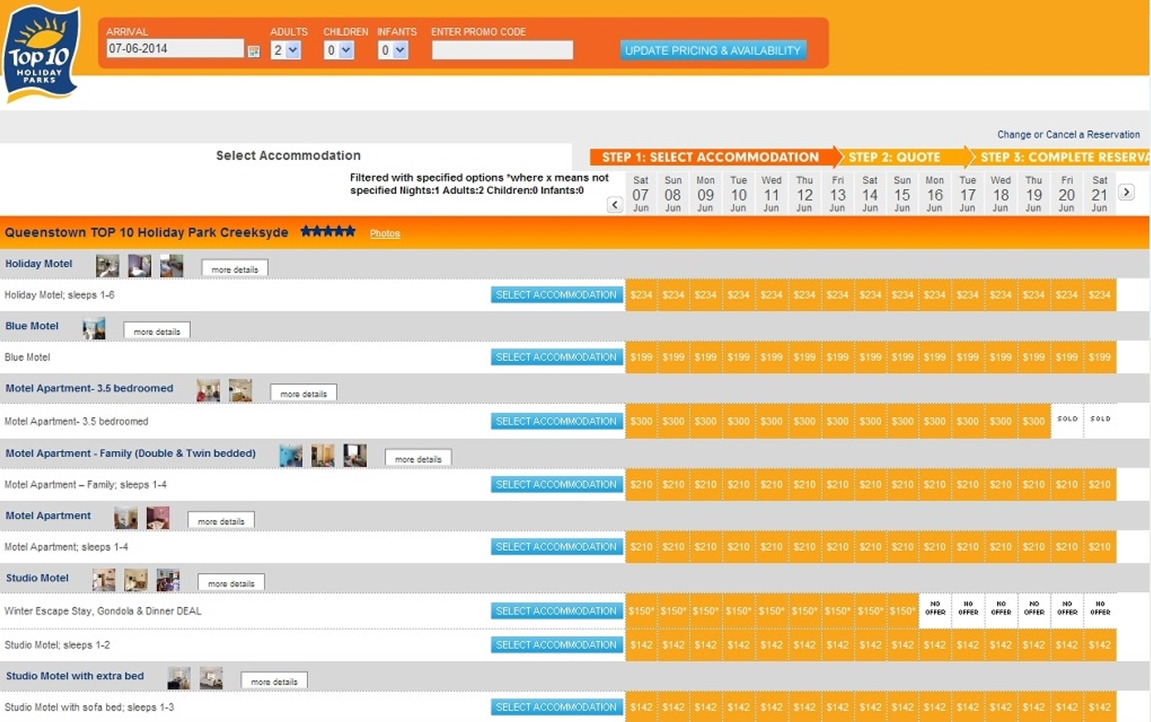Open the Children count dropdown

339,50
